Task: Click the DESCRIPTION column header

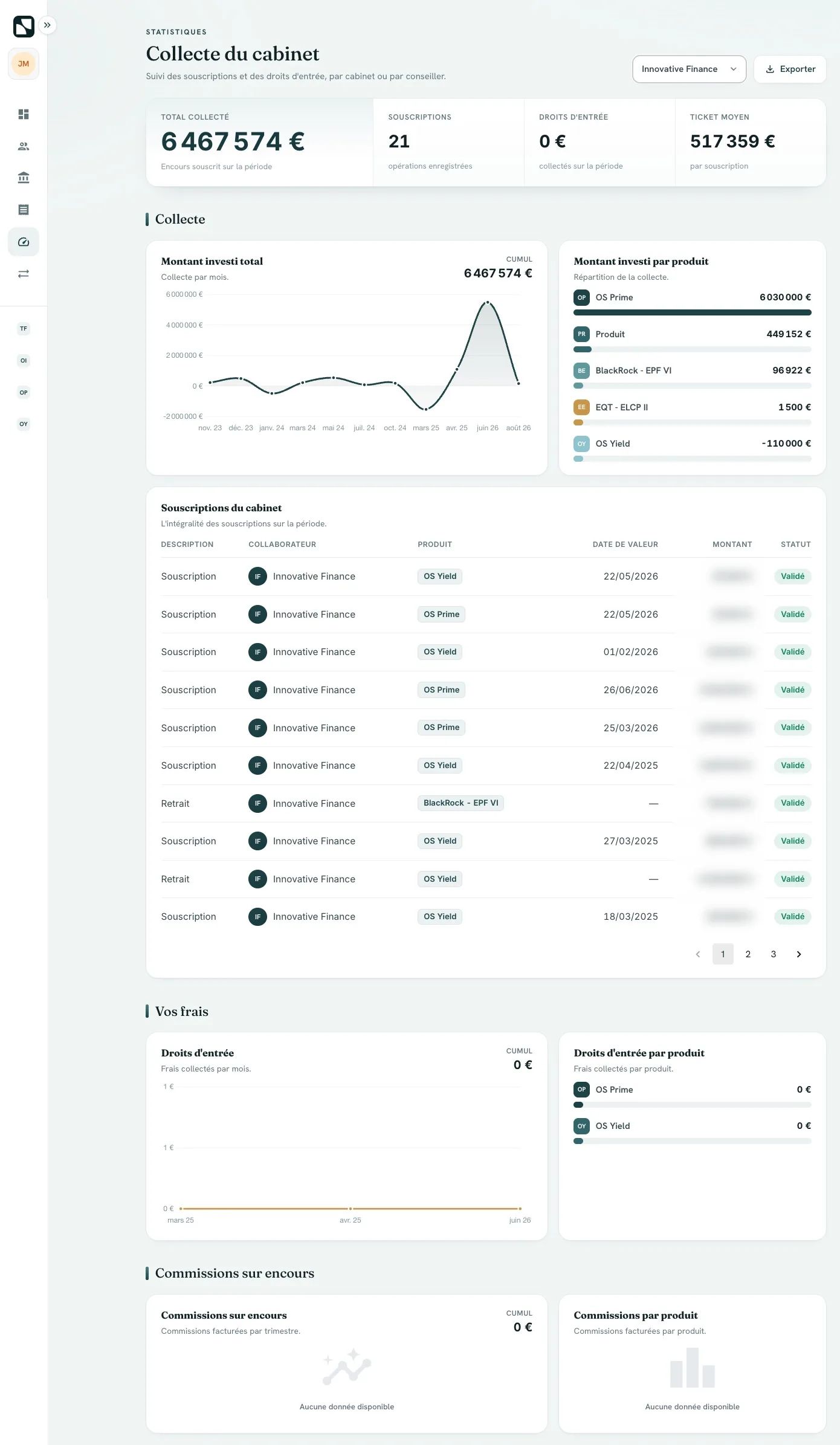Action: tap(187, 545)
